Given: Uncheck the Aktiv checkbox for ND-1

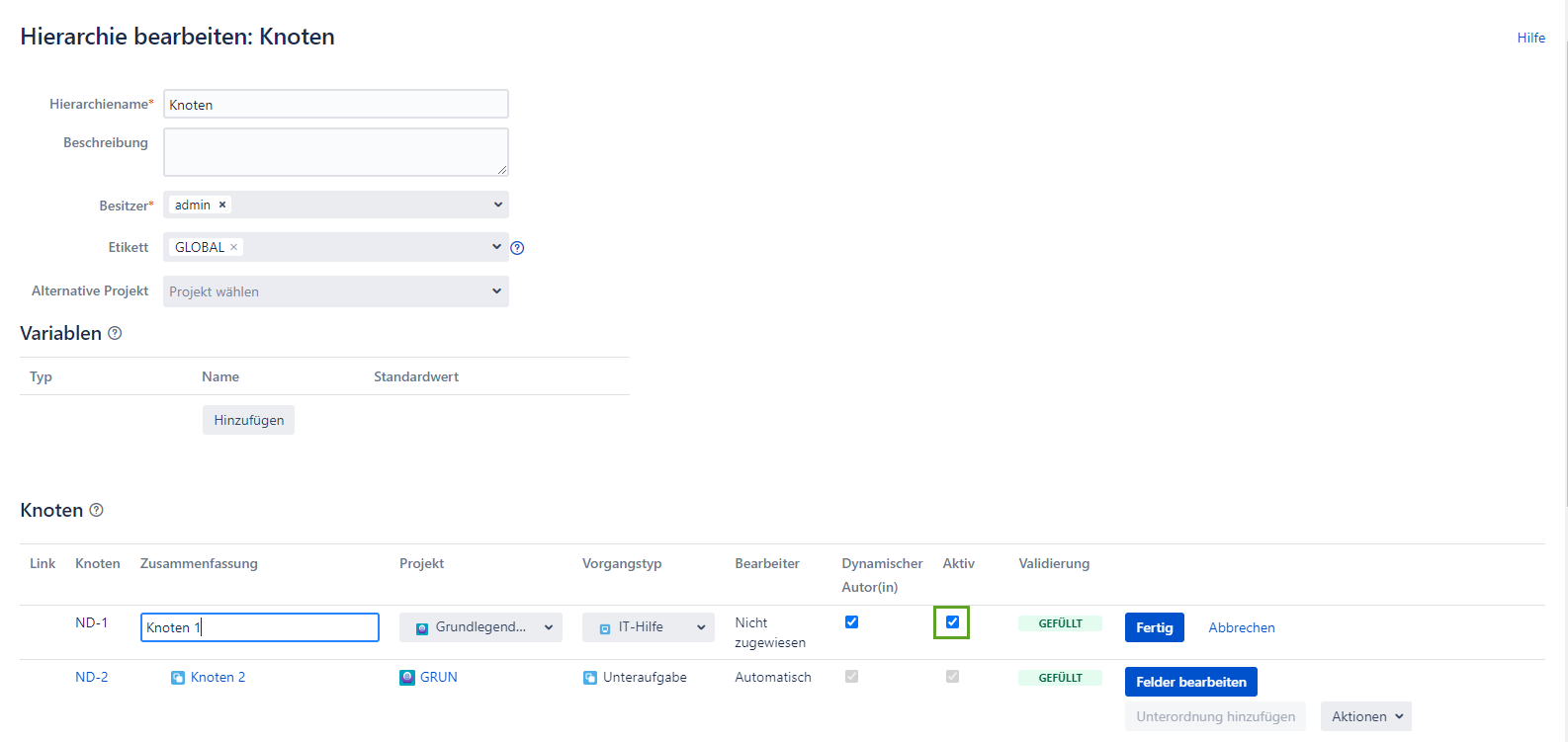Looking at the screenshot, I should 952,622.
